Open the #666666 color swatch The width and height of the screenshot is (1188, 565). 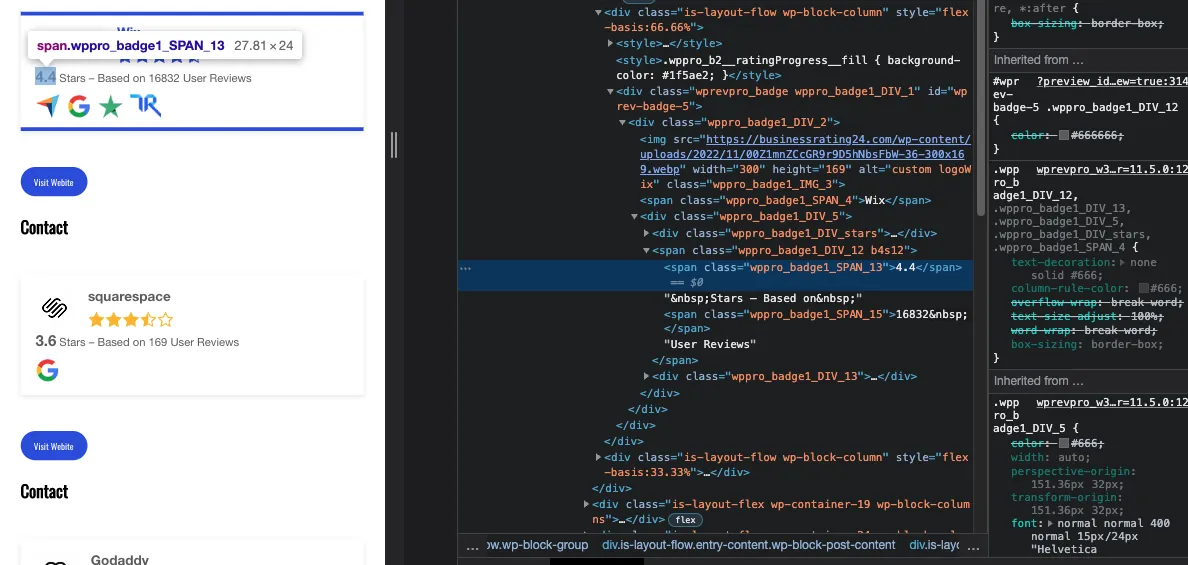pyautogui.click(x=1064, y=135)
